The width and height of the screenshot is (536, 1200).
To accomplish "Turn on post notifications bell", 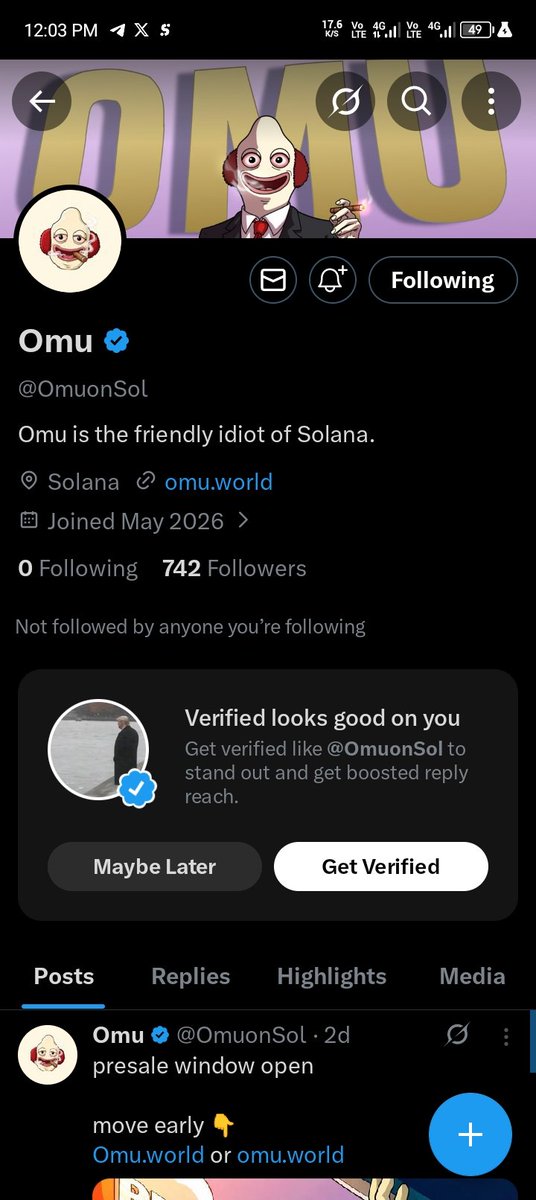I will (333, 281).
